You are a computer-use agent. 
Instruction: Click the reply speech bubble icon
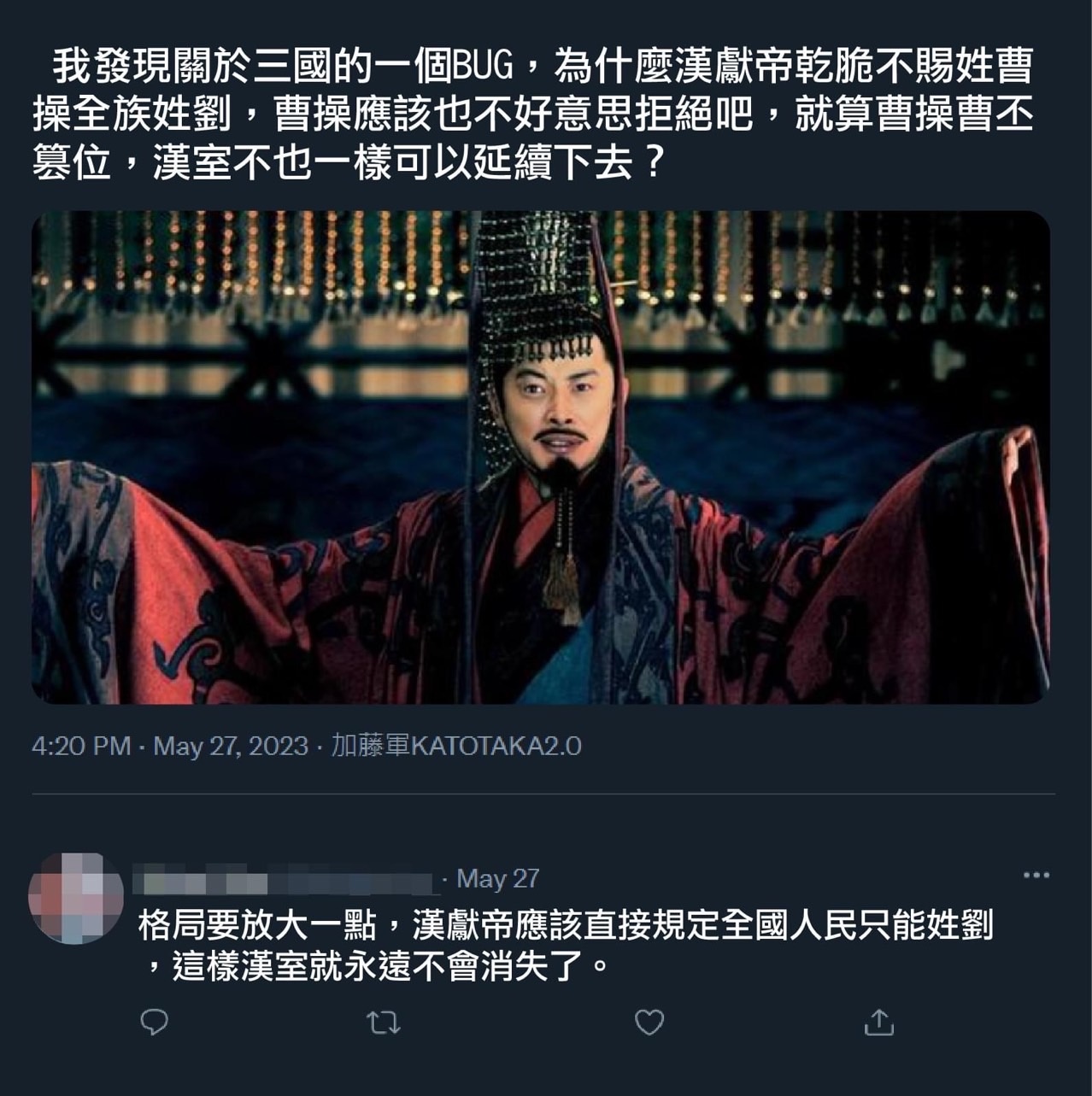click(x=154, y=1022)
